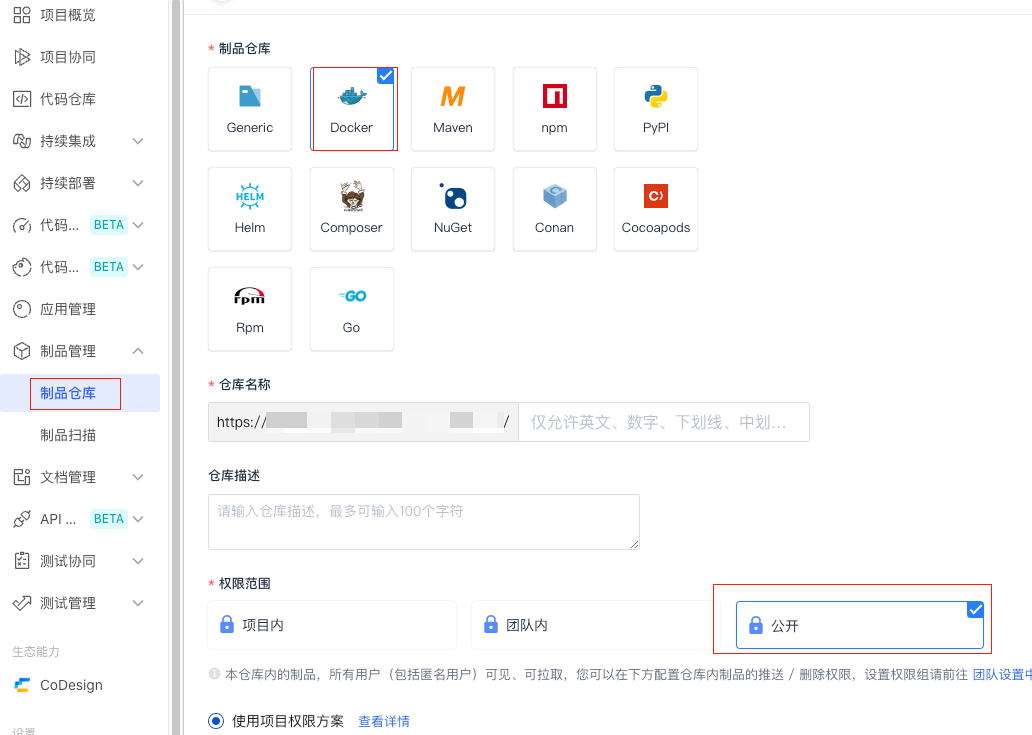Click the first 代码 BETA badge
The image size is (1032, 735).
point(109,225)
